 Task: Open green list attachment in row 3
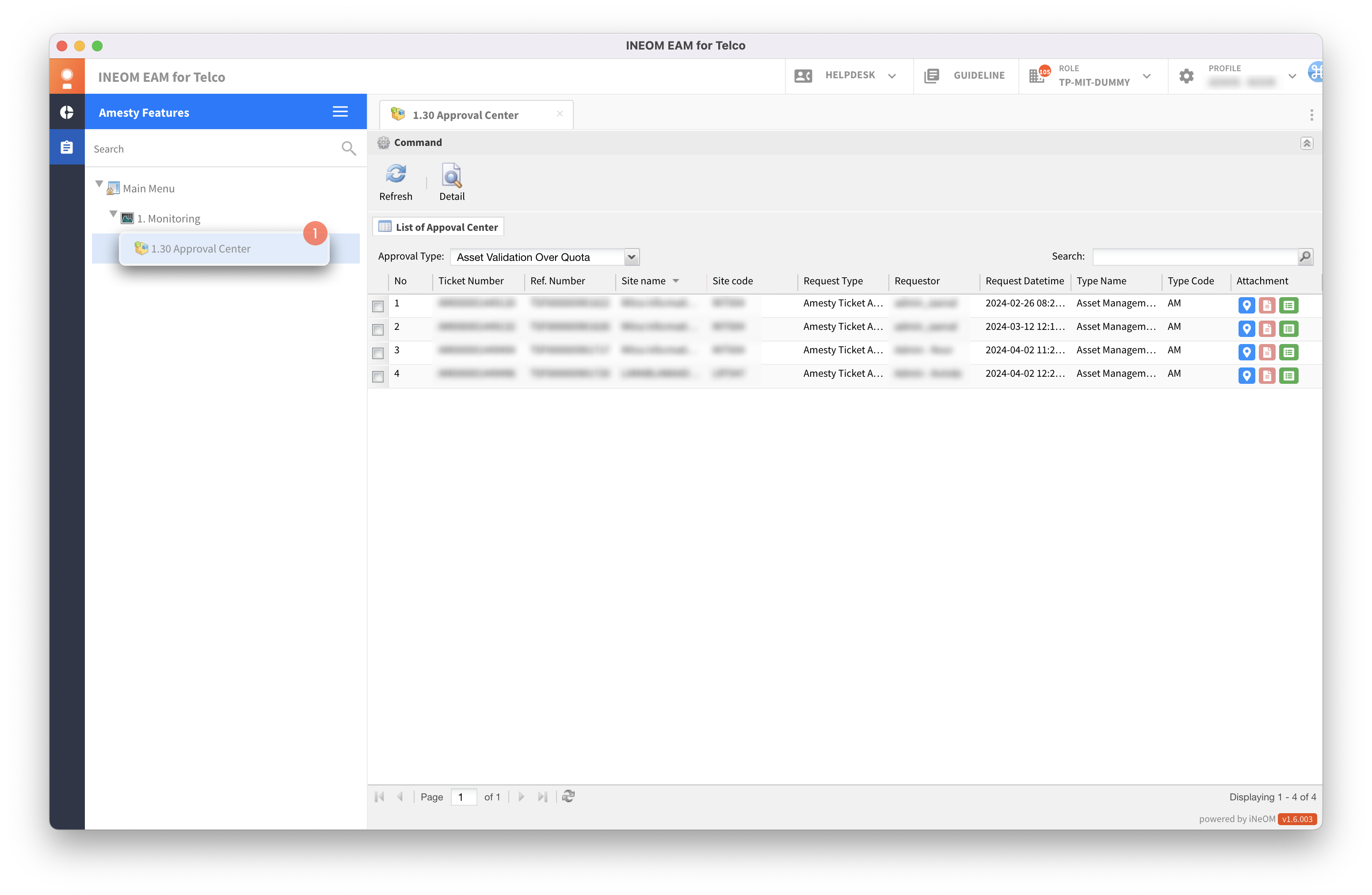(1288, 352)
